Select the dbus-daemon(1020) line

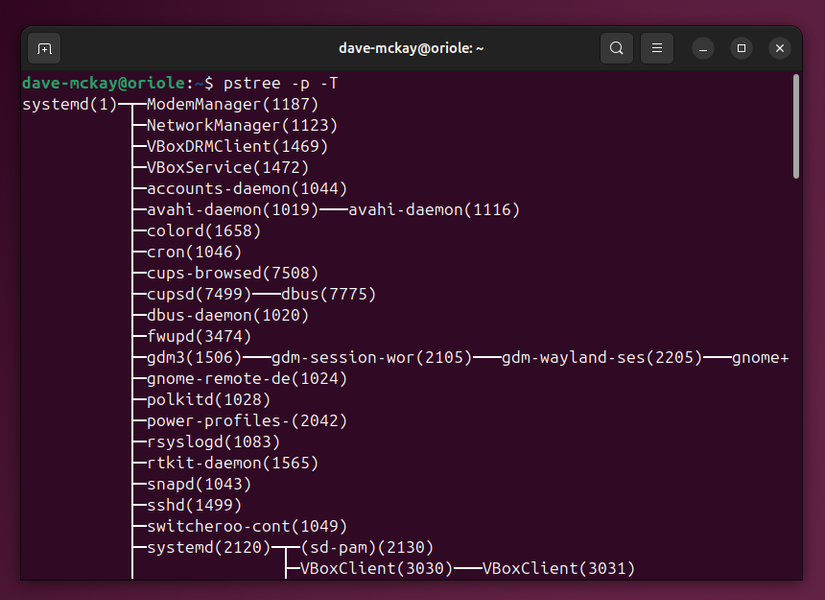[x=213, y=314]
